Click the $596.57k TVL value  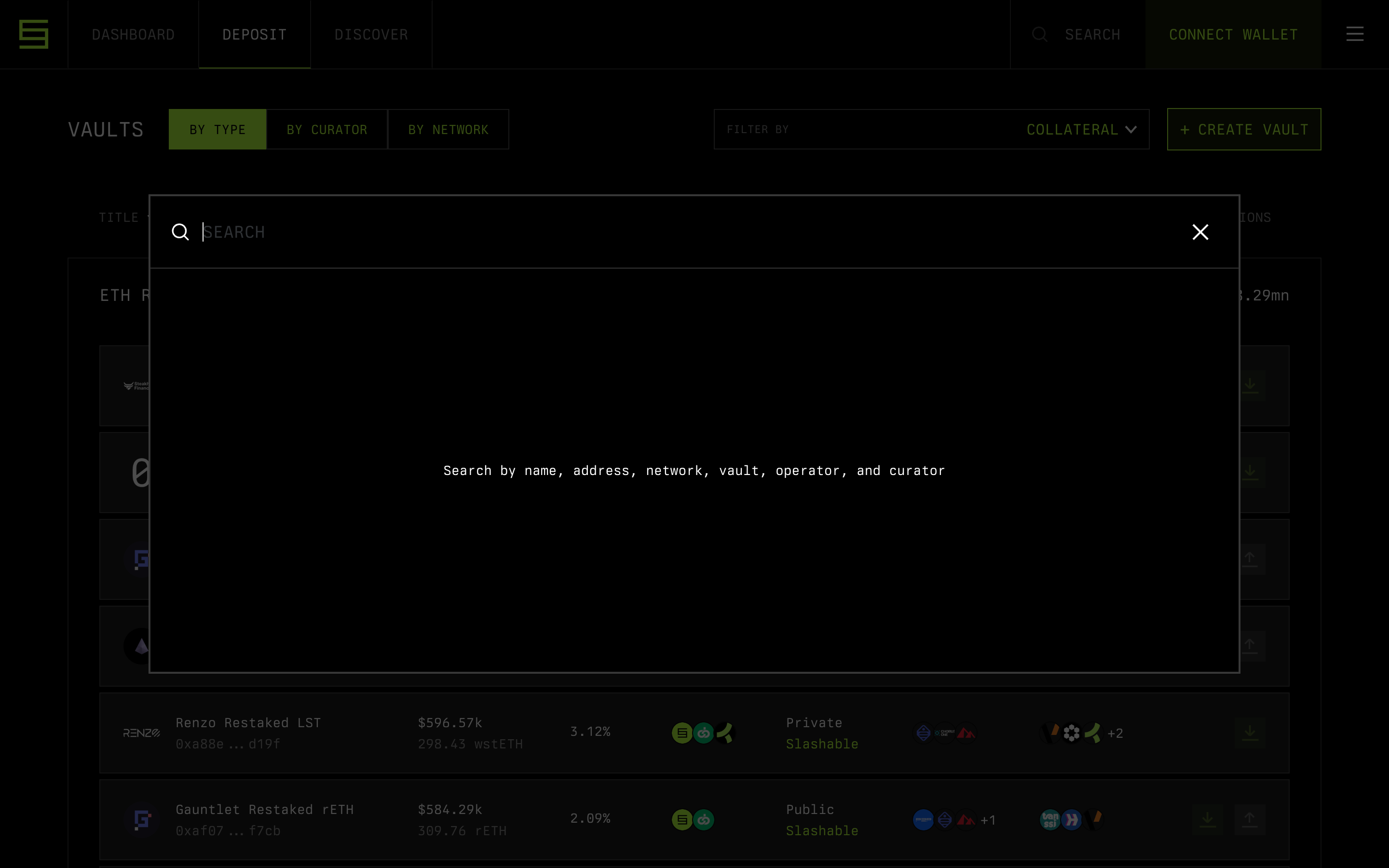[450, 723]
